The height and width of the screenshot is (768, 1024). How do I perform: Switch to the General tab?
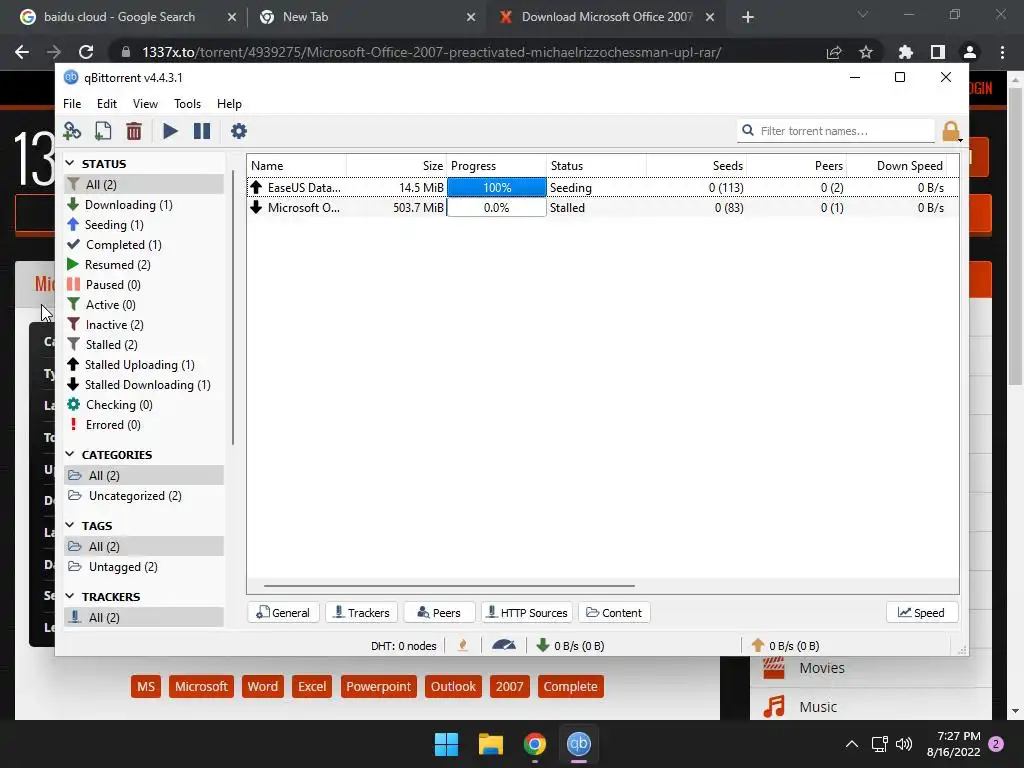pyautogui.click(x=283, y=613)
